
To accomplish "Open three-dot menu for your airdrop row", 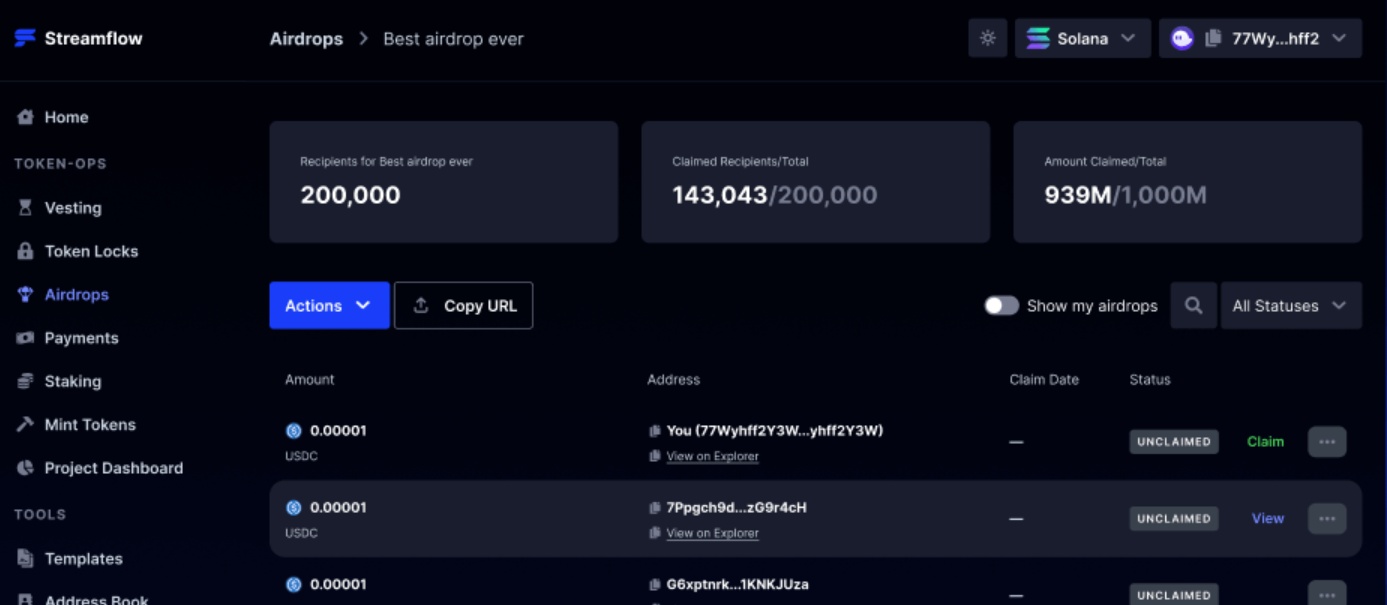I will tap(1327, 441).
